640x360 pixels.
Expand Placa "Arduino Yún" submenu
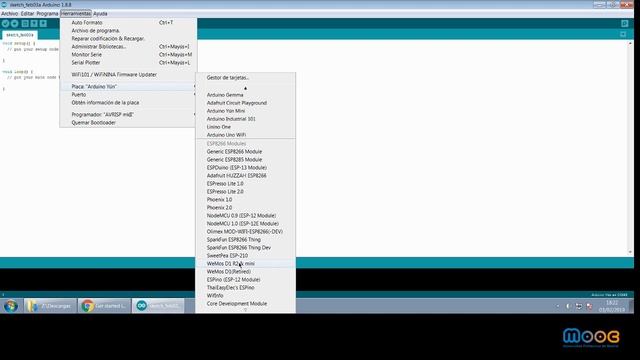128,87
